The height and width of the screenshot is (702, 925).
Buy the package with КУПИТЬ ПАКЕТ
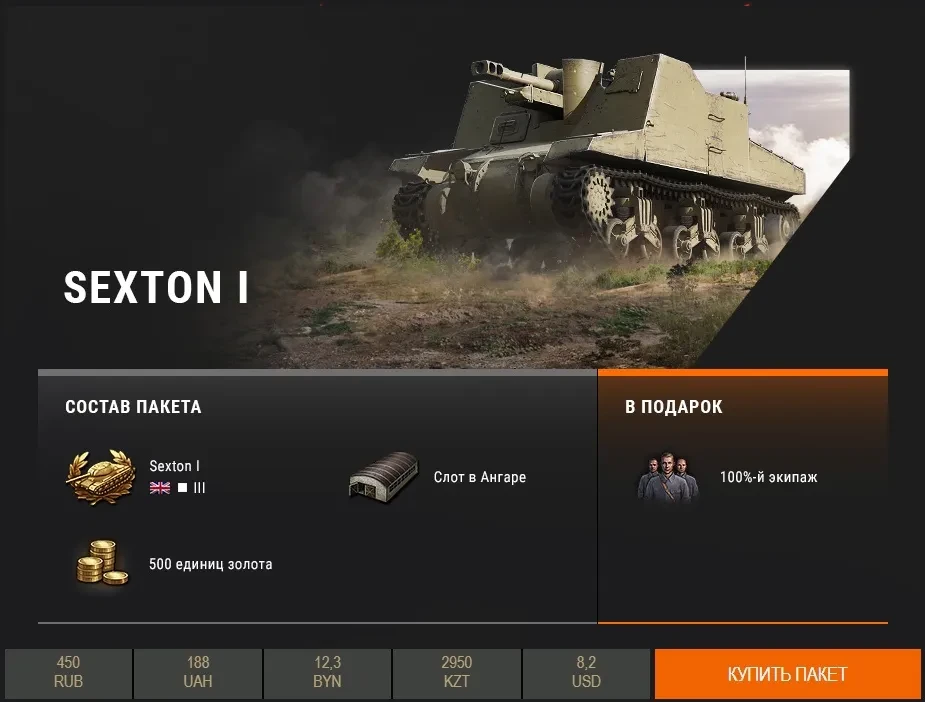pyautogui.click(x=787, y=674)
